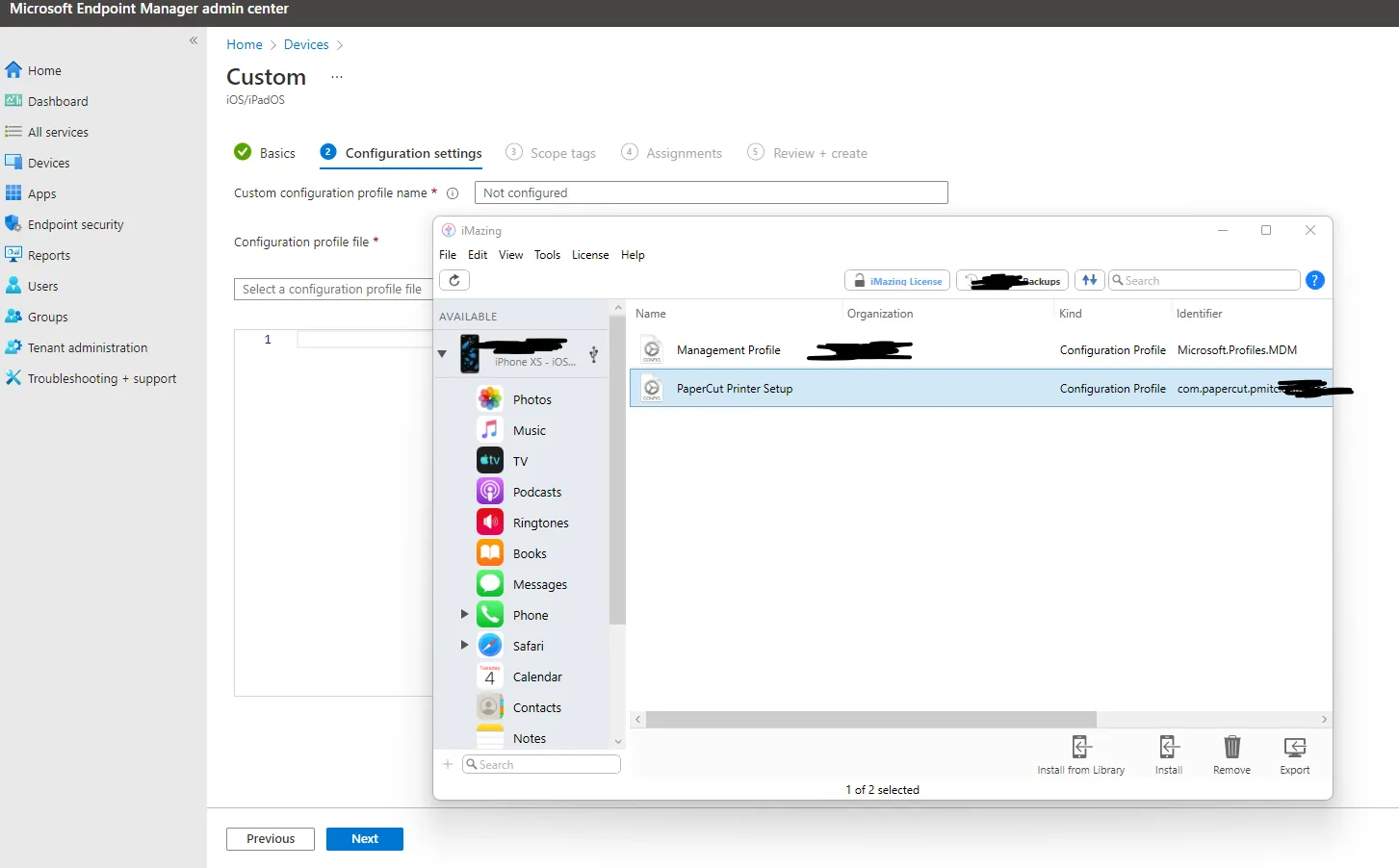Go to Devices in the sidebar

39,163
